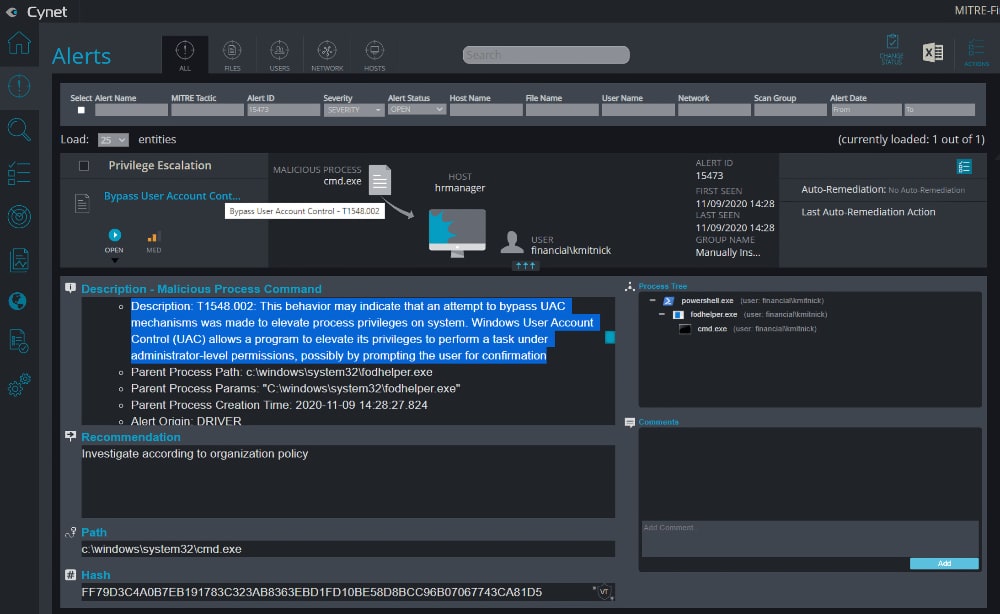Open the radar target icon in sidebar
Viewport: 1000px width, 614px height.
(x=19, y=216)
